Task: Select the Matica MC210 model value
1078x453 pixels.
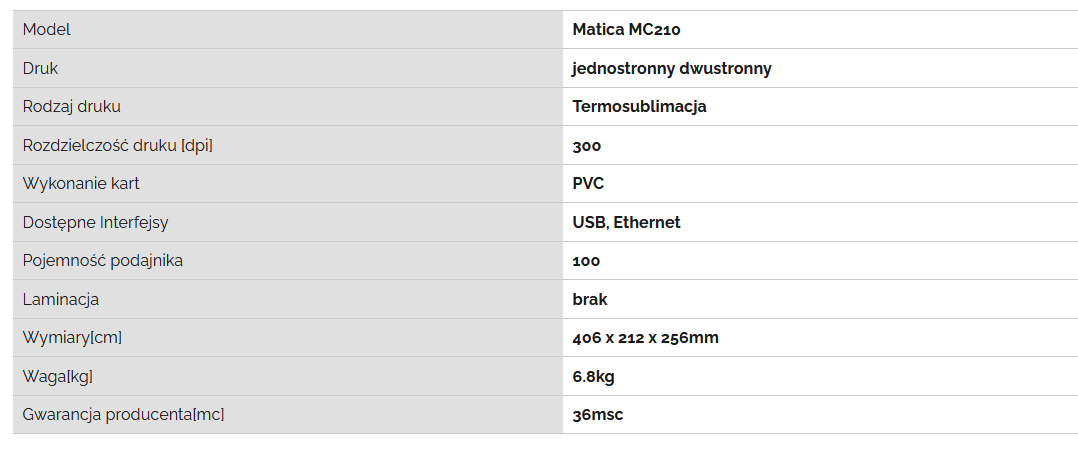Action: click(x=626, y=30)
